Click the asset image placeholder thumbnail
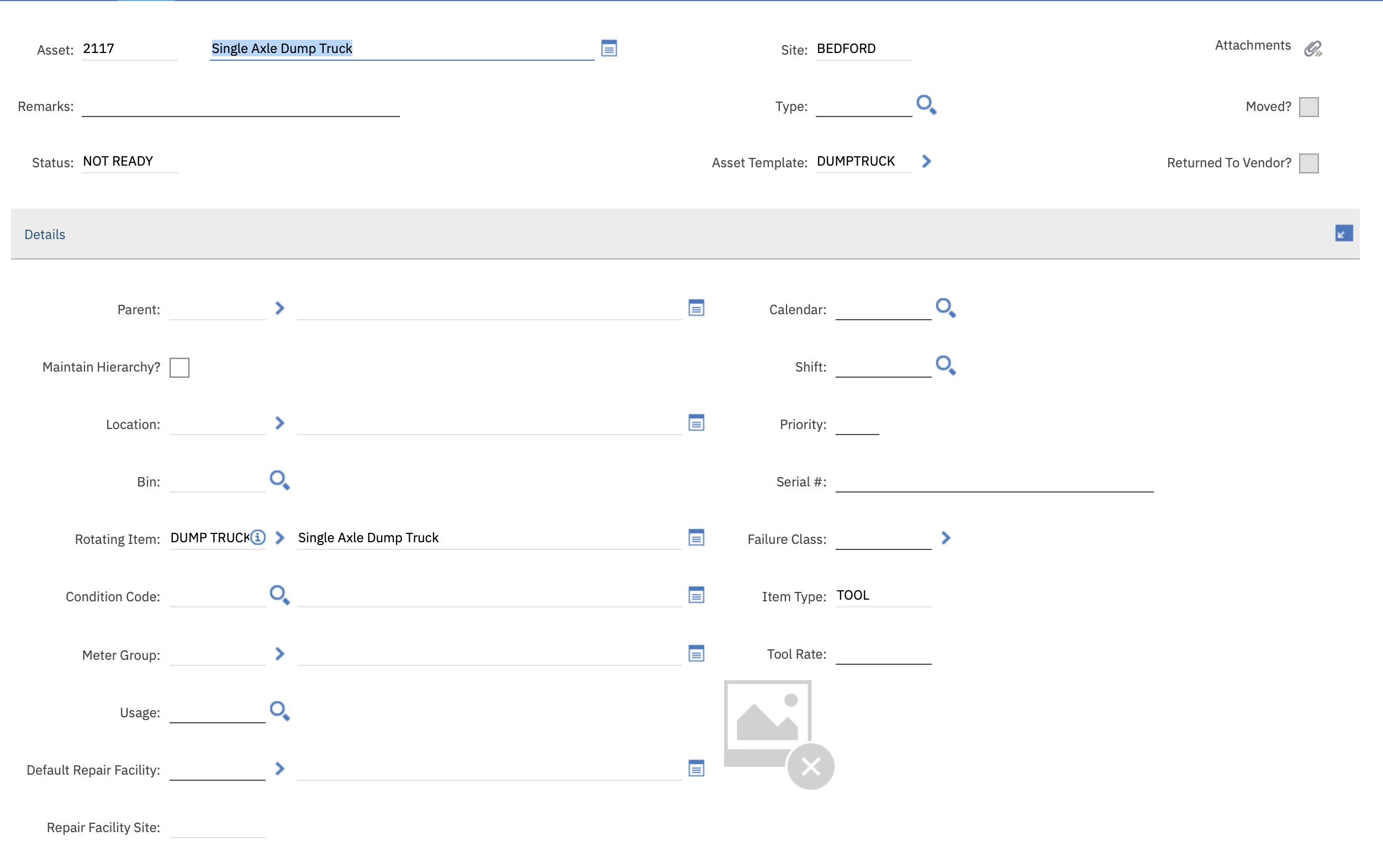1383x868 pixels. pos(768,723)
